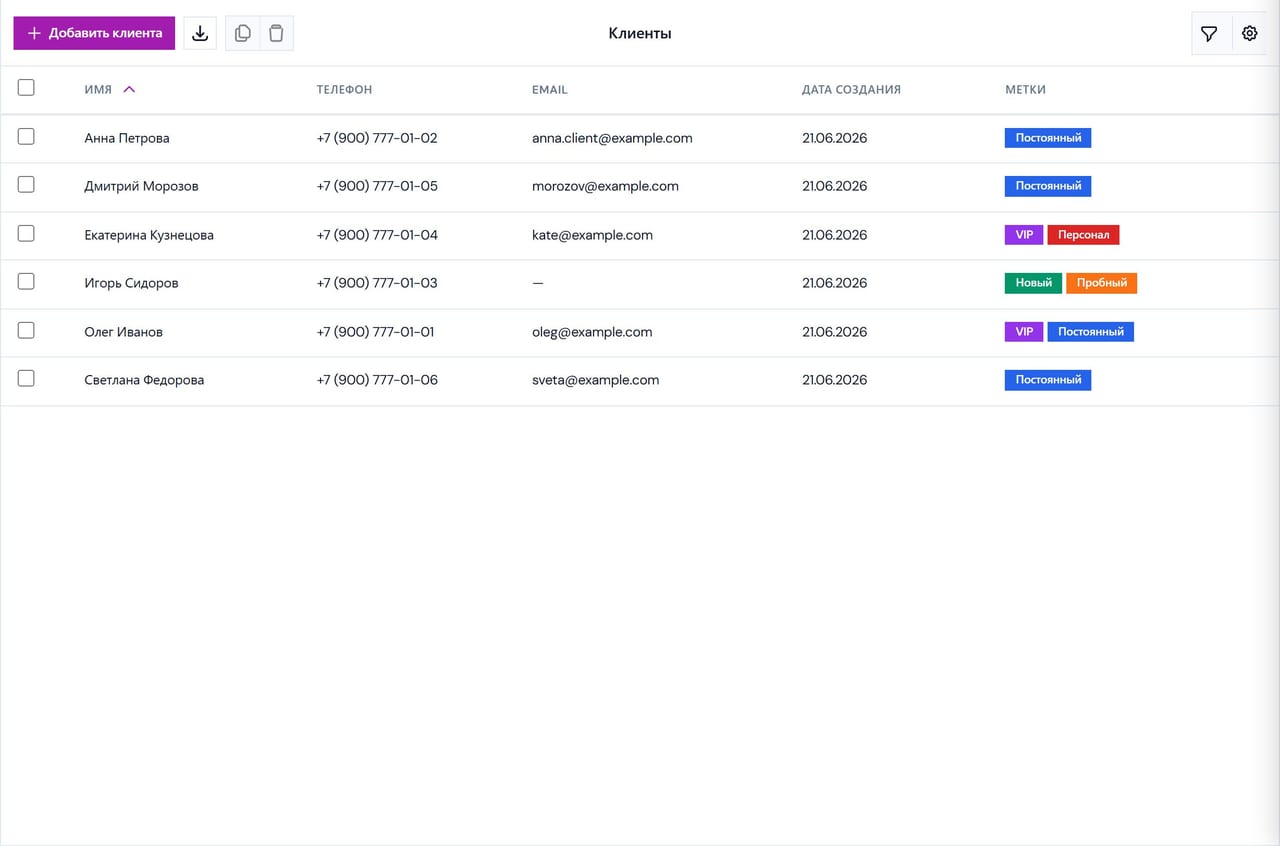The width and height of the screenshot is (1280, 846).
Task: Click phone +7 (900) 777-01-02
Action: pyautogui.click(x=377, y=138)
